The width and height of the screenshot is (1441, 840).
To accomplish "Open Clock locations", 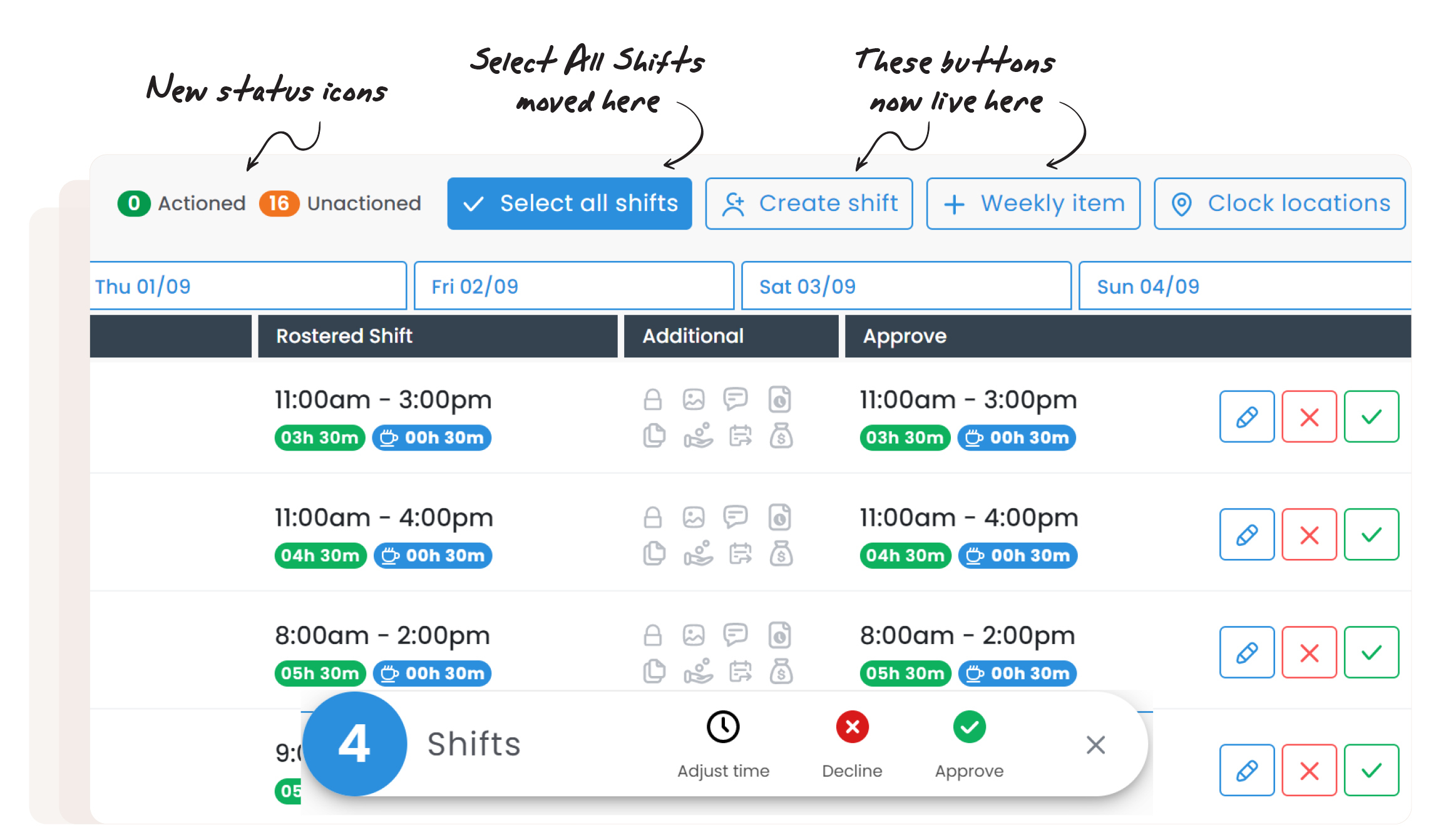I will click(1279, 203).
